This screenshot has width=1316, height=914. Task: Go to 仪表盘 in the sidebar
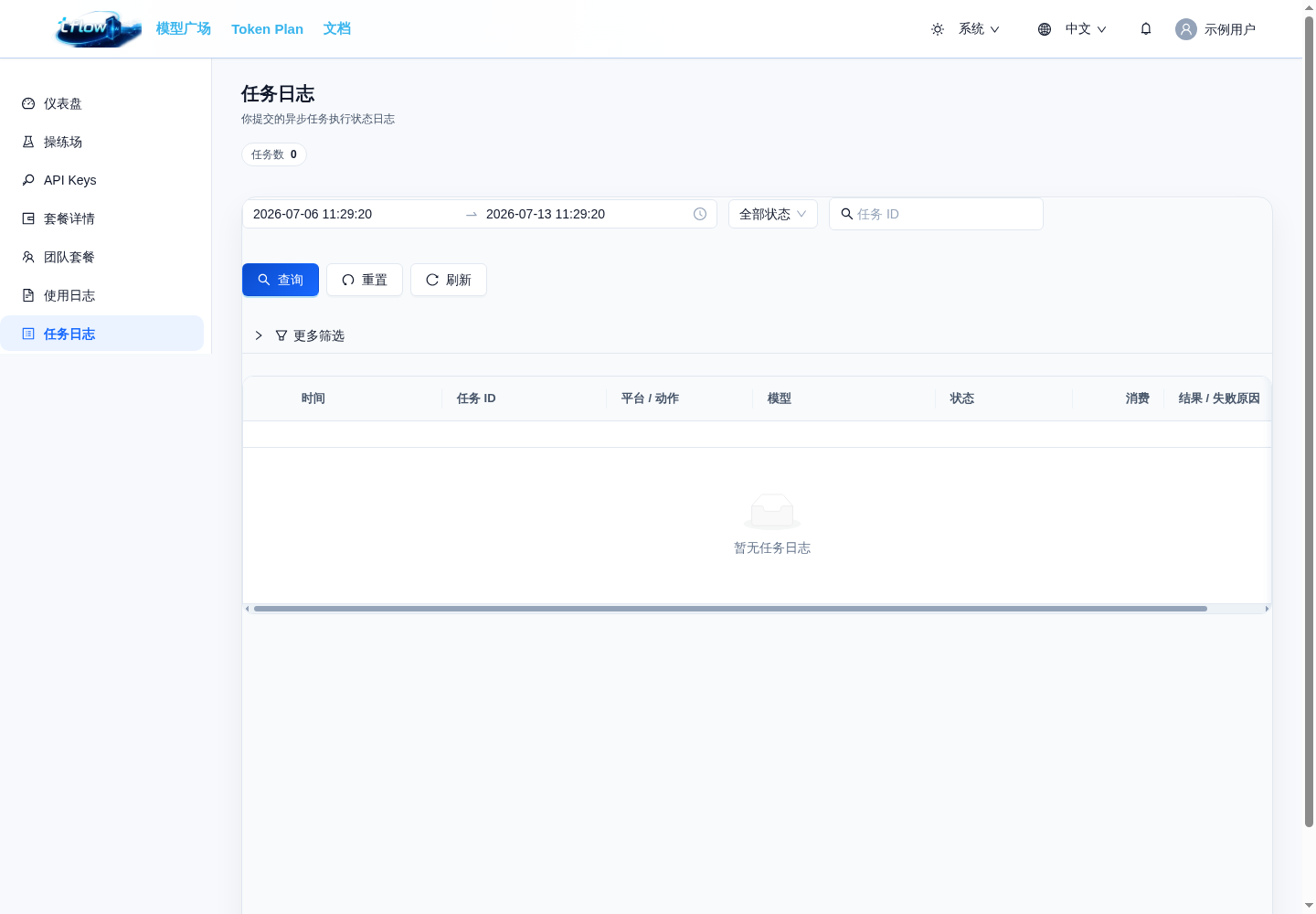pyautogui.click(x=101, y=103)
